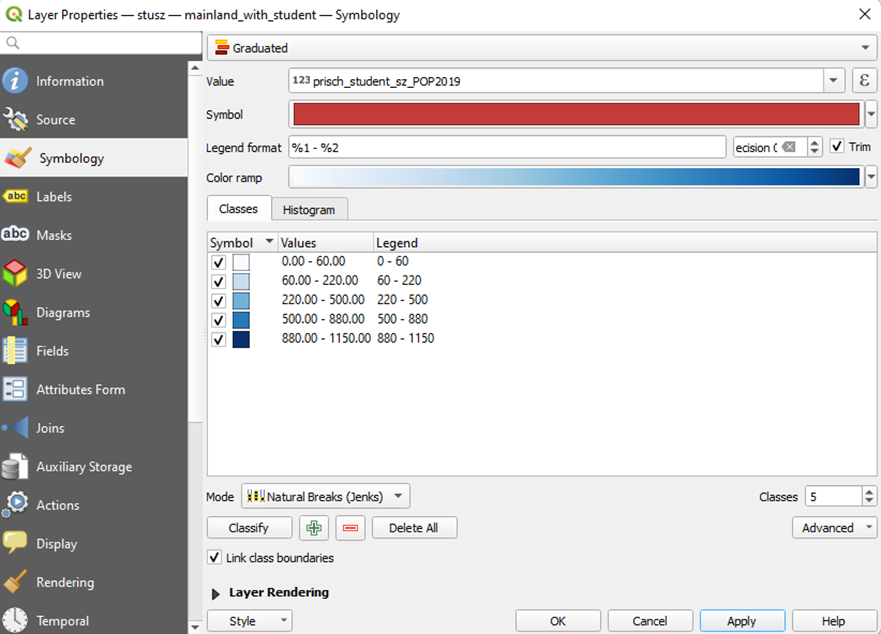Open the Natural Breaks (Jenks) mode dropdown

point(326,497)
